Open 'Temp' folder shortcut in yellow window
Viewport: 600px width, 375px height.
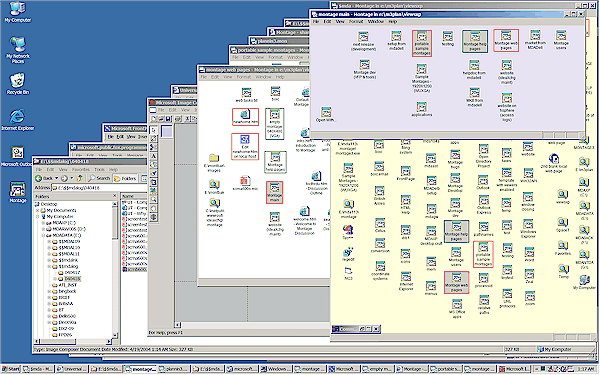tap(563, 271)
